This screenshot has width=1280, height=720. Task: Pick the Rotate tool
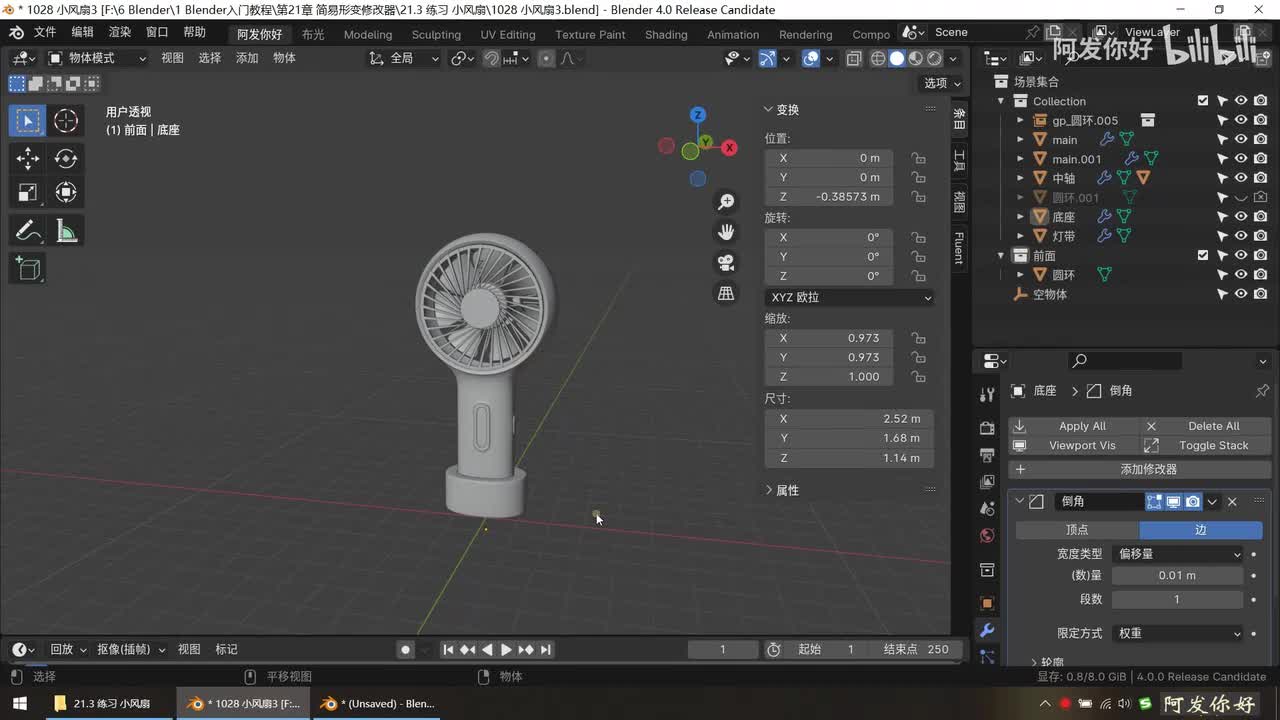[66, 158]
